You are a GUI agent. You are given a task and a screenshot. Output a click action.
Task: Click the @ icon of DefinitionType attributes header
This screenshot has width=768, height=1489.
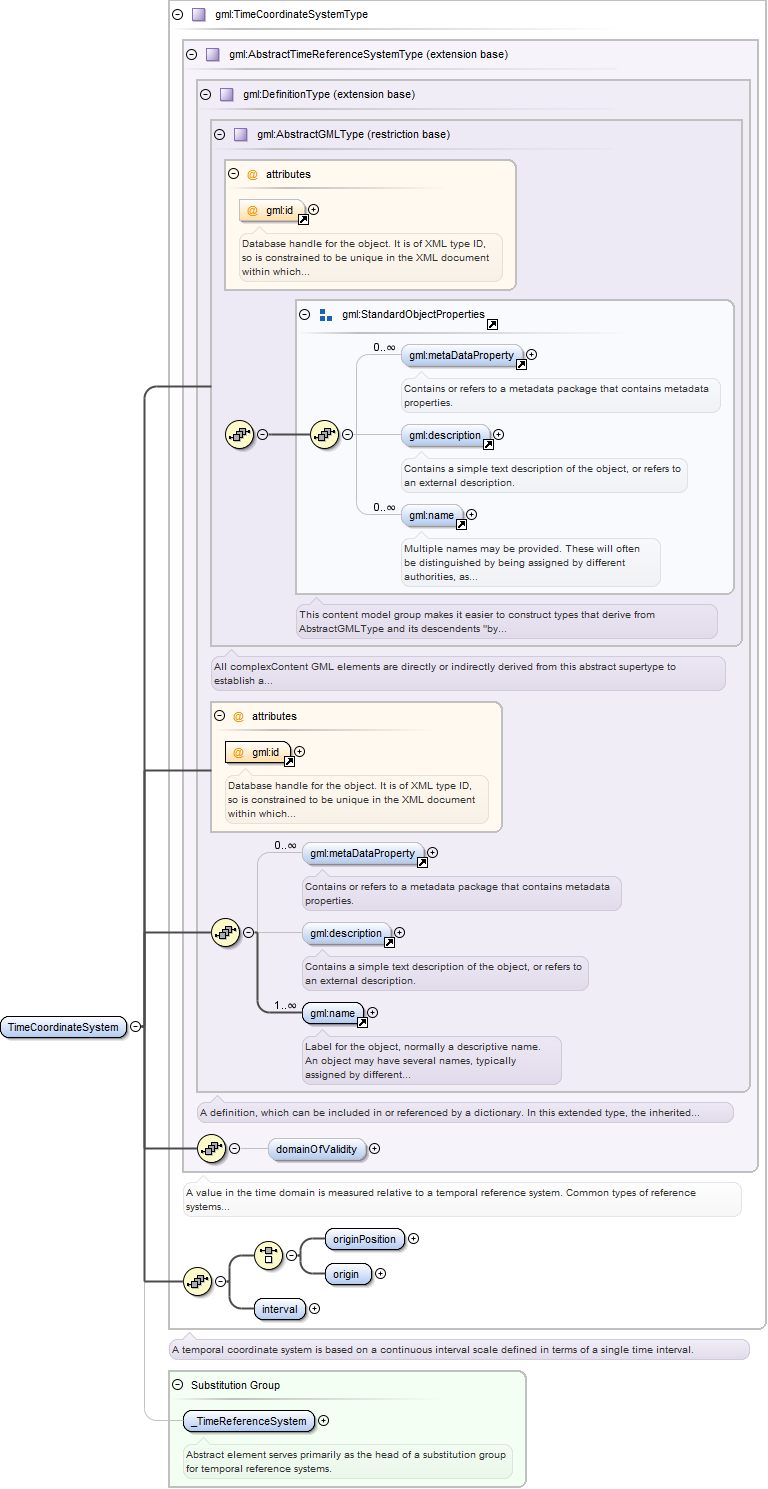[238, 716]
